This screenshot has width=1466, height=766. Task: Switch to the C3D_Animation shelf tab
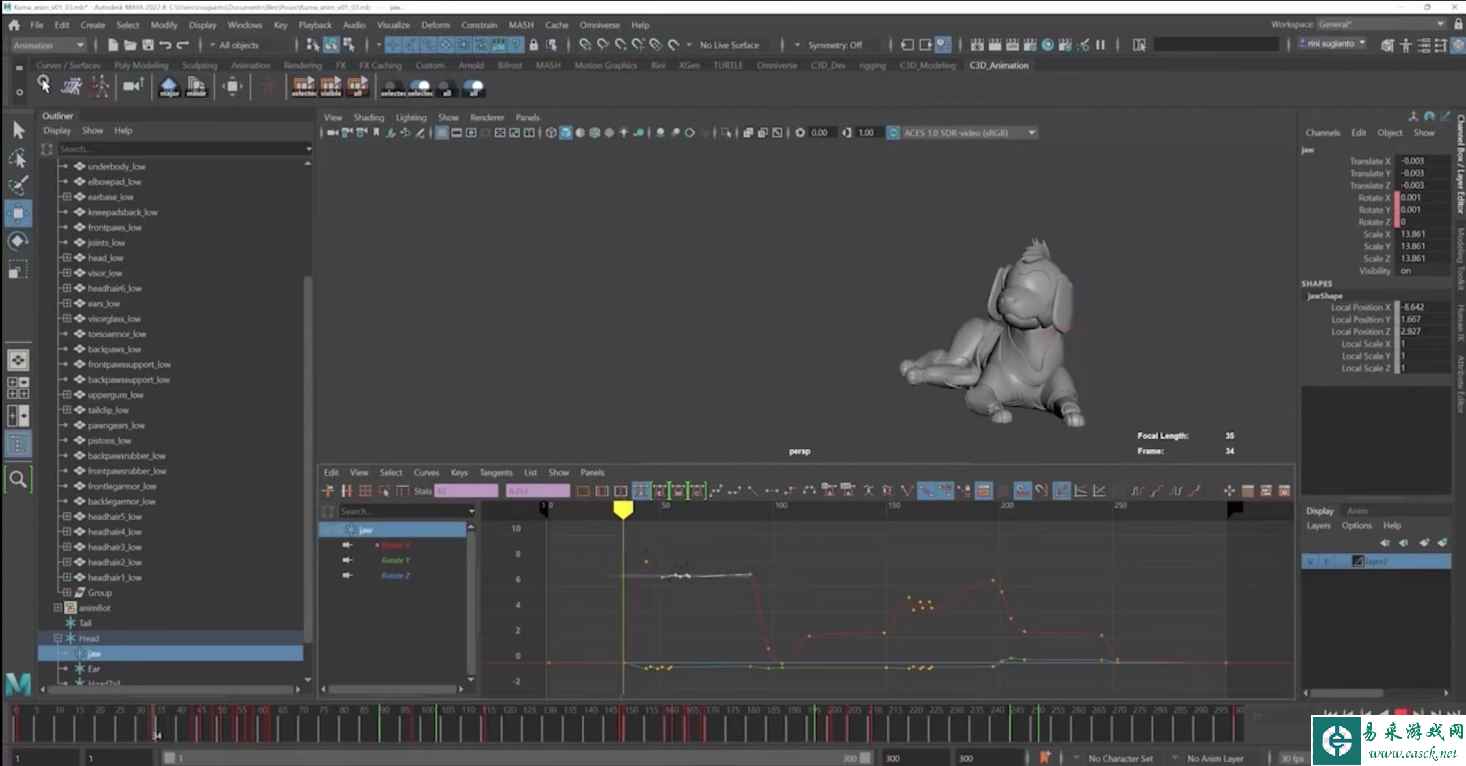999,65
